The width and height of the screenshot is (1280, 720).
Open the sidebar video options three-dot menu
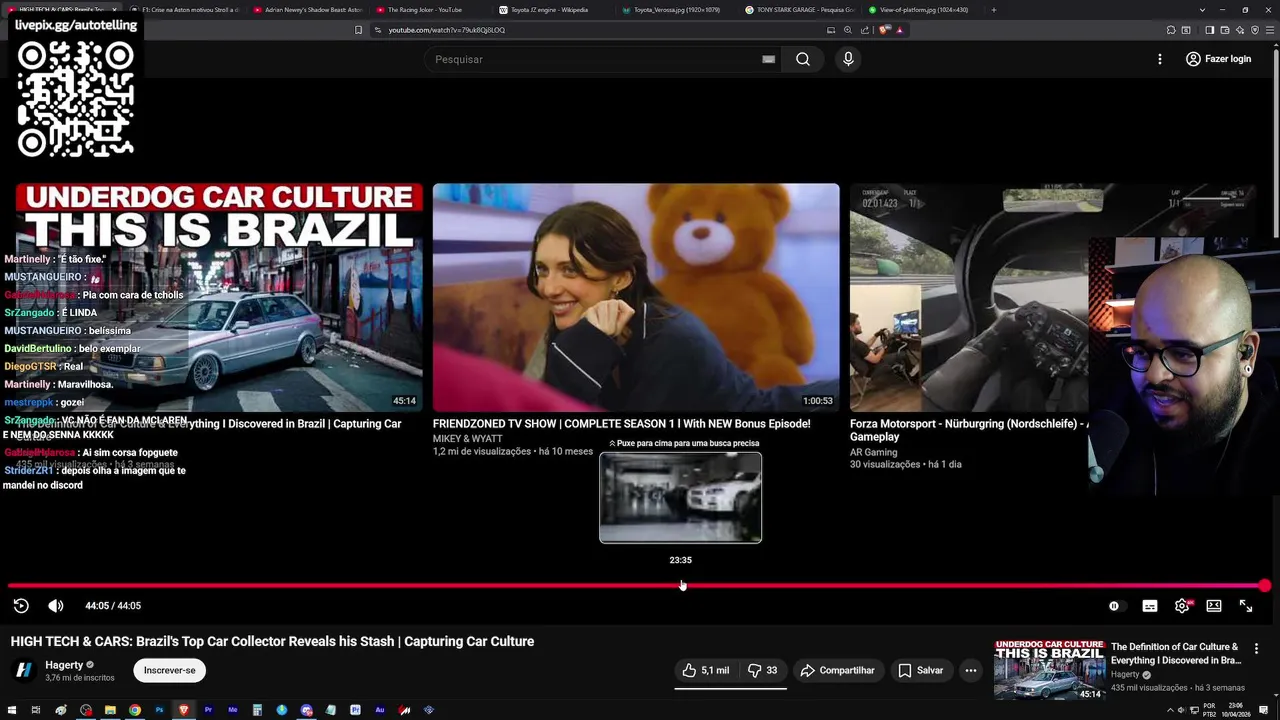coord(1256,648)
